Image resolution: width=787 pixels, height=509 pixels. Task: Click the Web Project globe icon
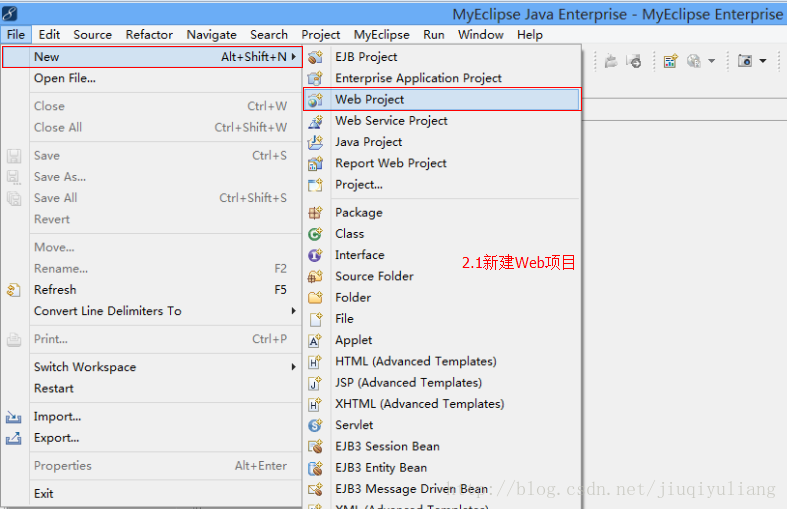click(315, 99)
